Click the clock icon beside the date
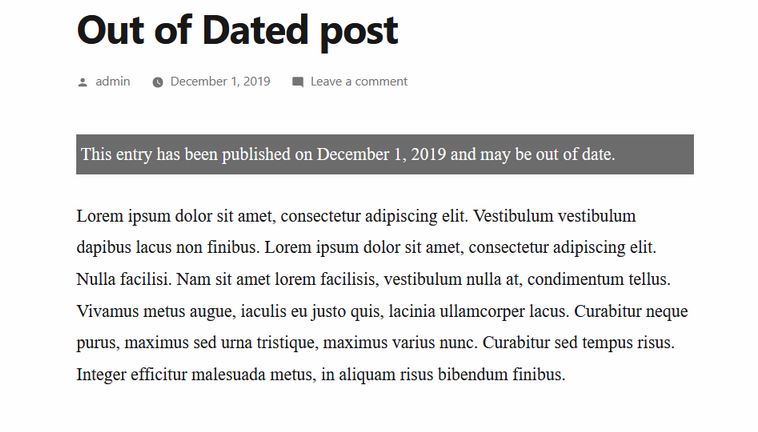The image size is (758, 432). (x=158, y=82)
